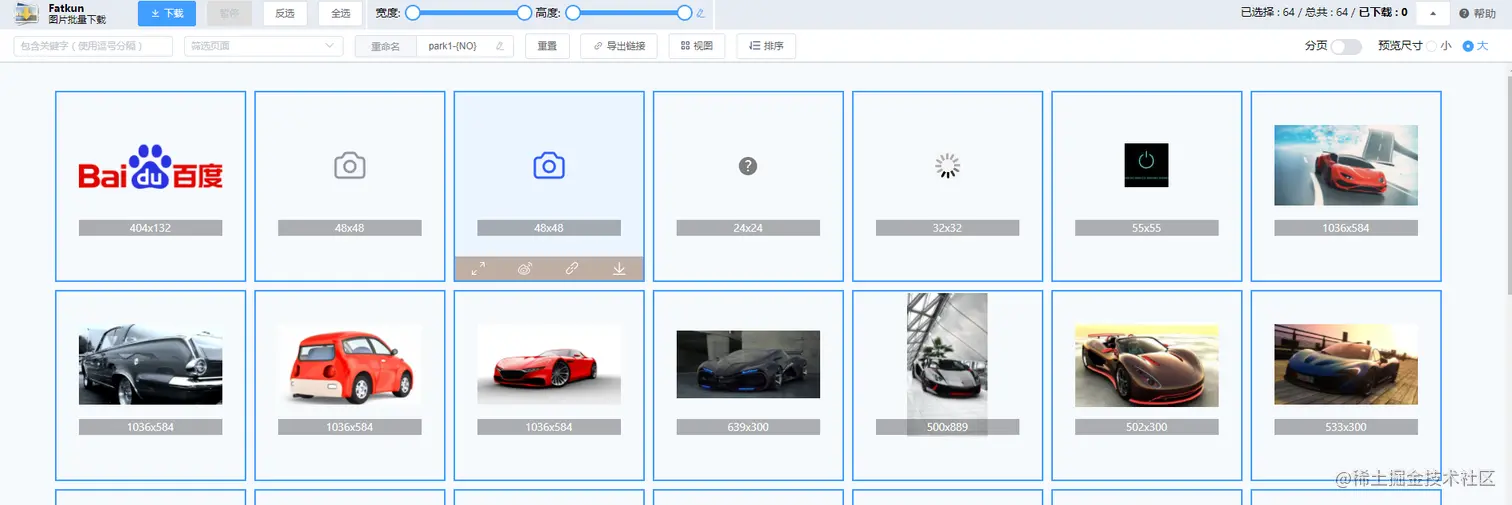Click the 视图 view button
This screenshot has width=1512, height=505.
[697, 46]
